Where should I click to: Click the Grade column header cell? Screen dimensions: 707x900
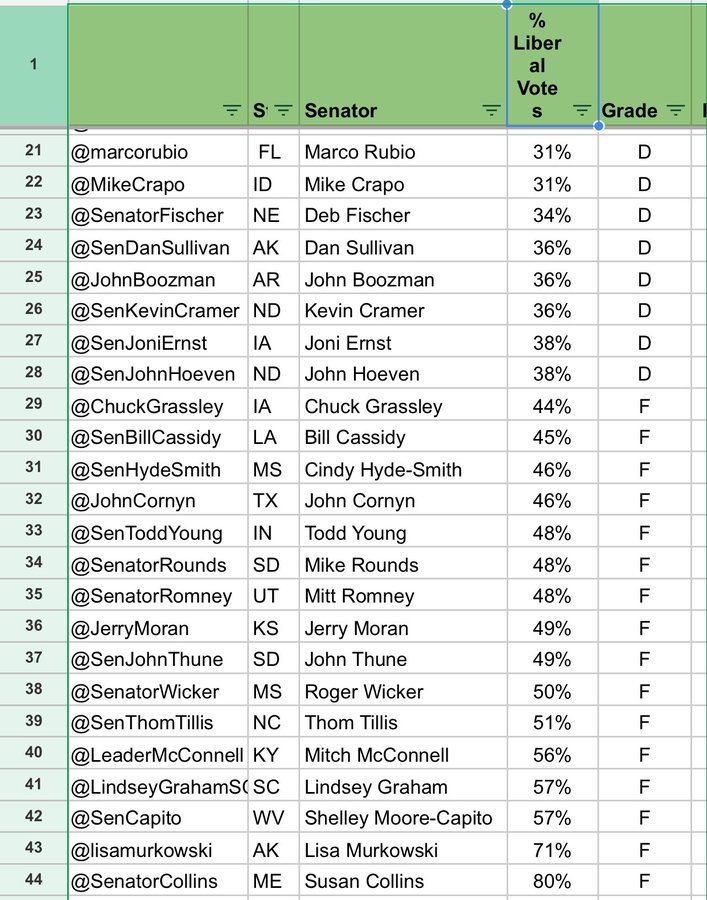[630, 111]
